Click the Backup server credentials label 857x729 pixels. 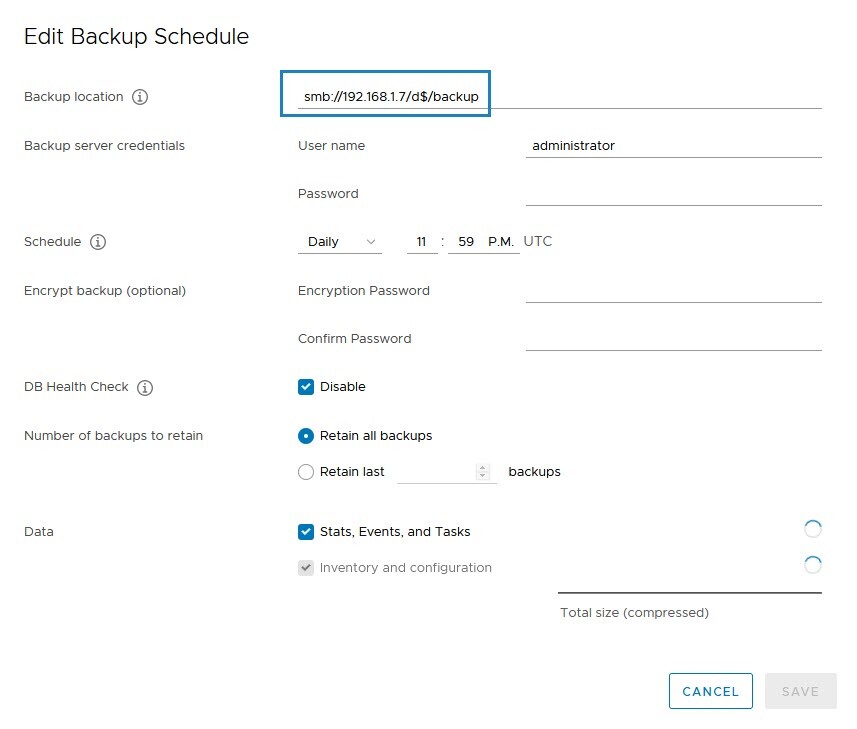[x=104, y=146]
